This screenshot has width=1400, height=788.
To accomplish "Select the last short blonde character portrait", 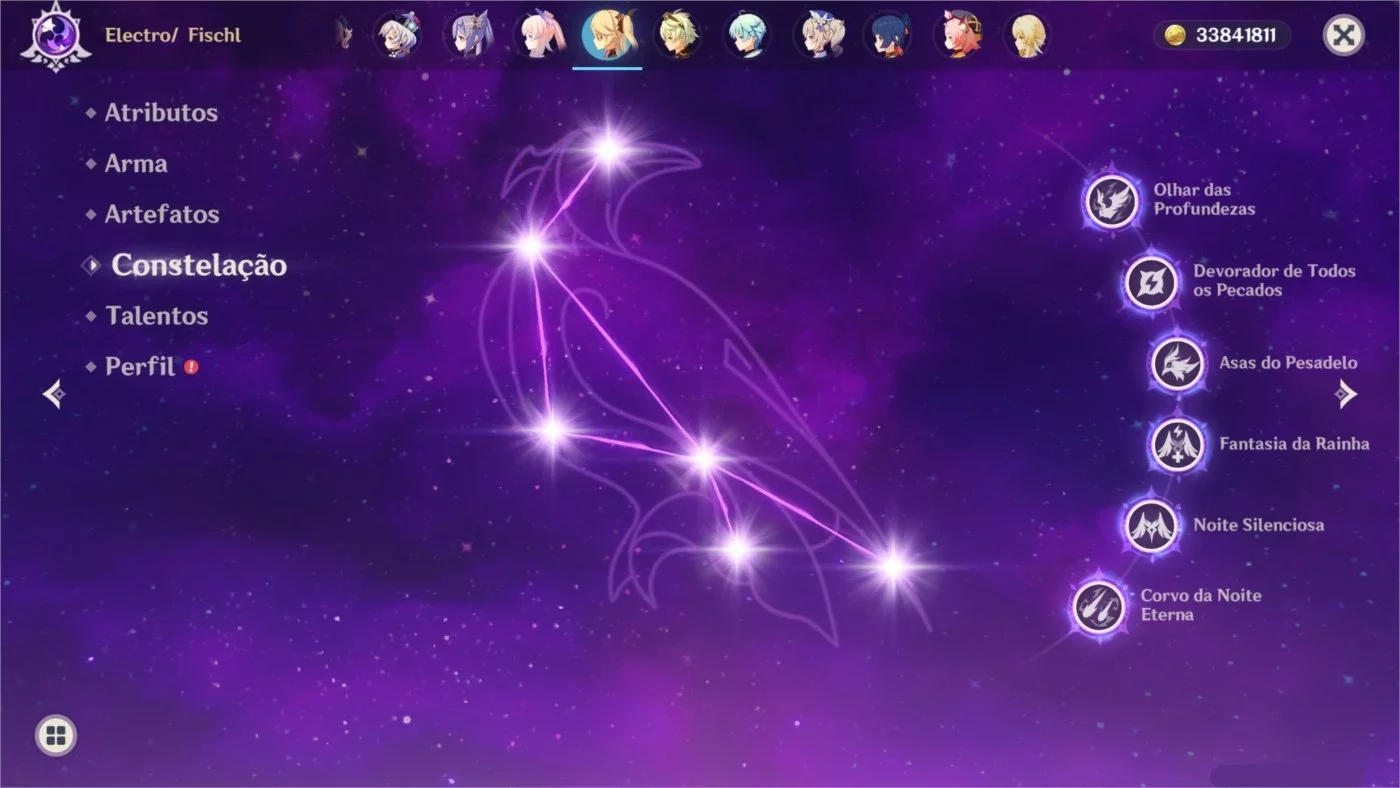I will click(x=1027, y=35).
